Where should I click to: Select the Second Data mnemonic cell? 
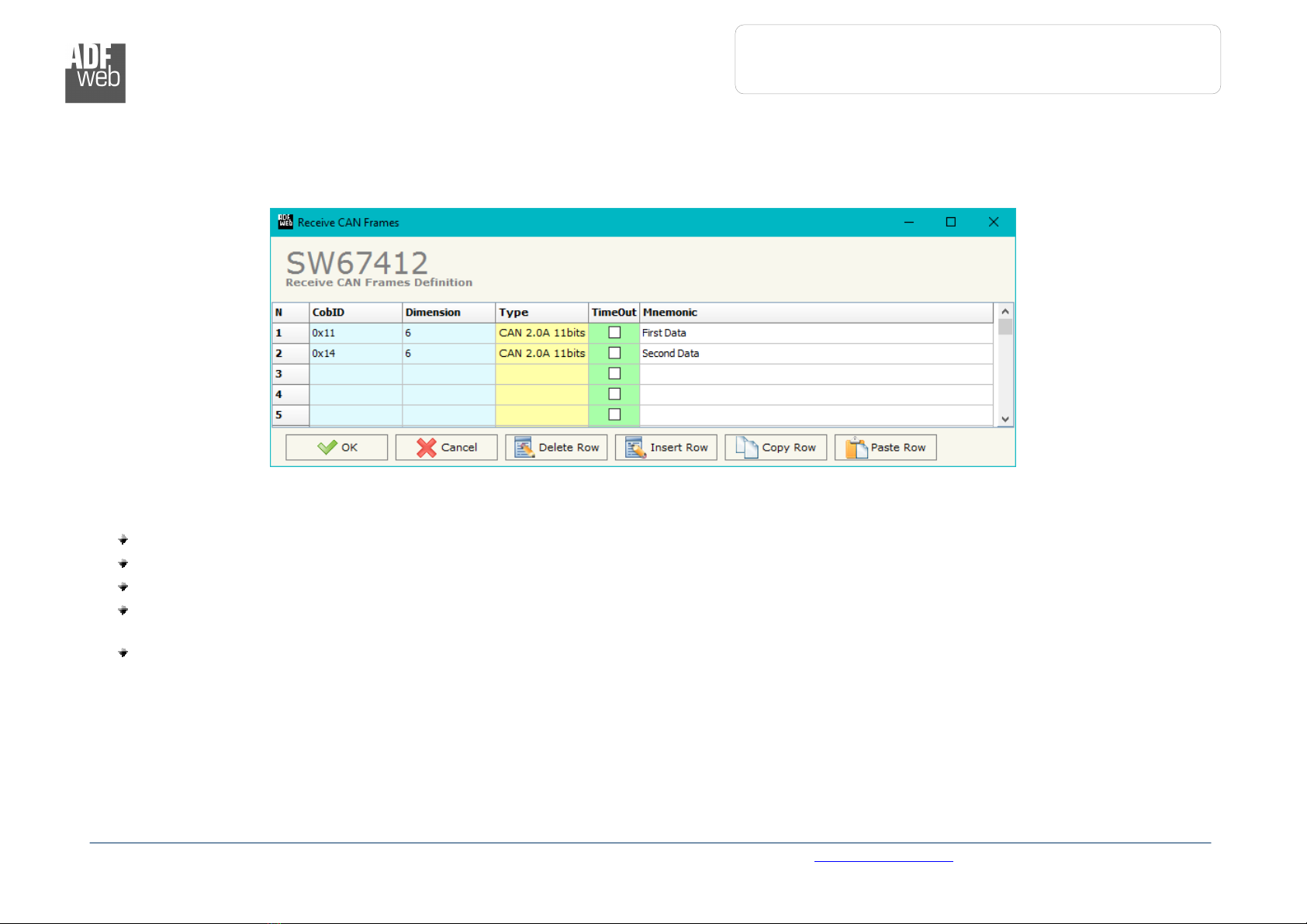[816, 353]
